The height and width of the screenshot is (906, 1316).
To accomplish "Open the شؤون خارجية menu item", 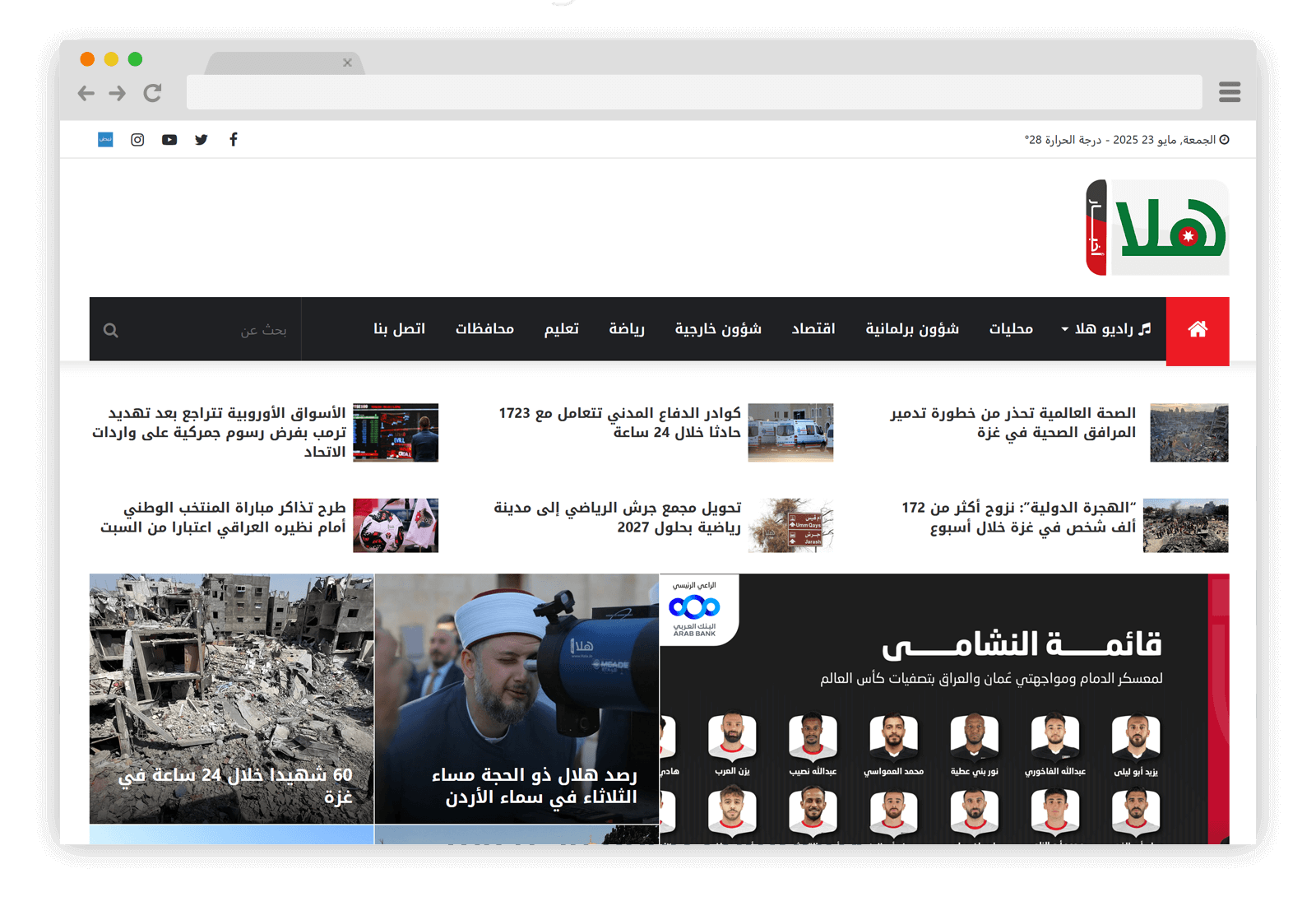I will pos(718,329).
